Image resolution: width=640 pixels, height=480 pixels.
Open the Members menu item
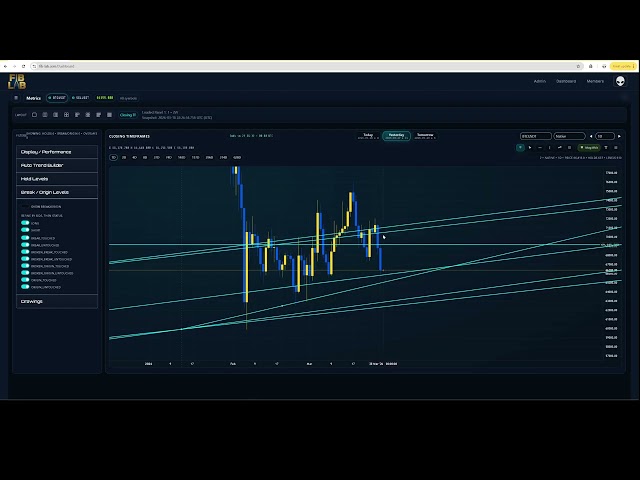[x=595, y=81]
